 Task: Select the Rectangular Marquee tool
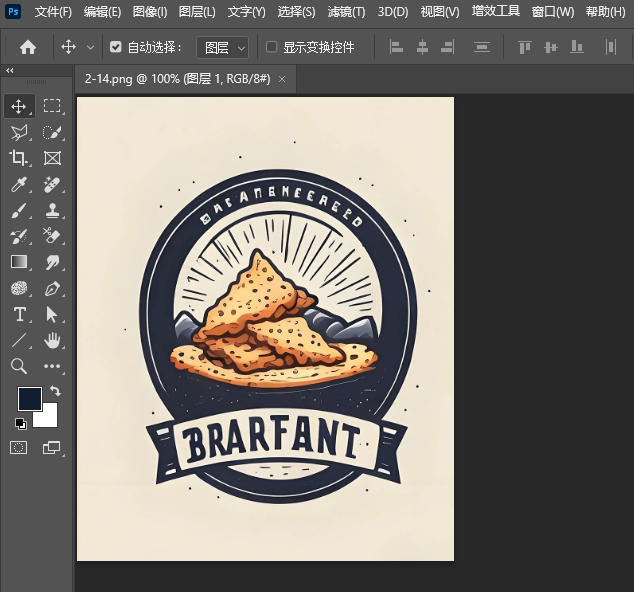53,106
